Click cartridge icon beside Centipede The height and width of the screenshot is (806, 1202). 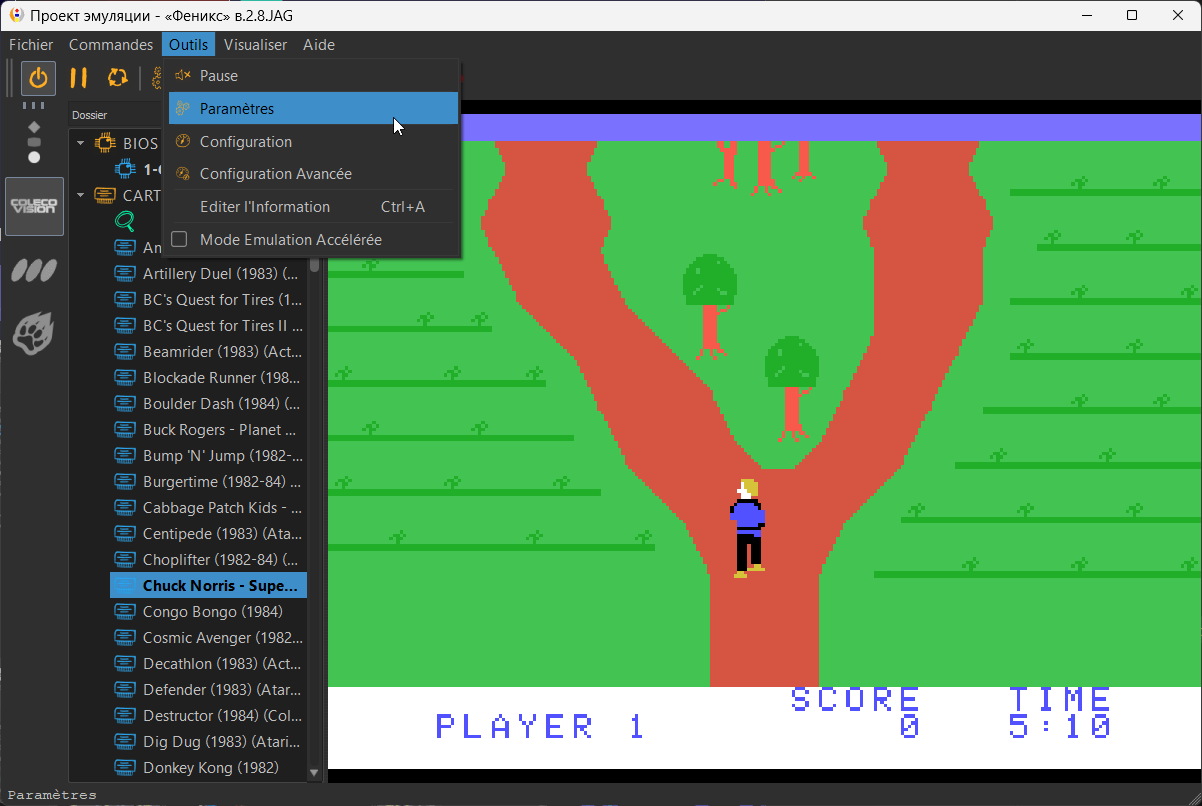pyautogui.click(x=125, y=533)
